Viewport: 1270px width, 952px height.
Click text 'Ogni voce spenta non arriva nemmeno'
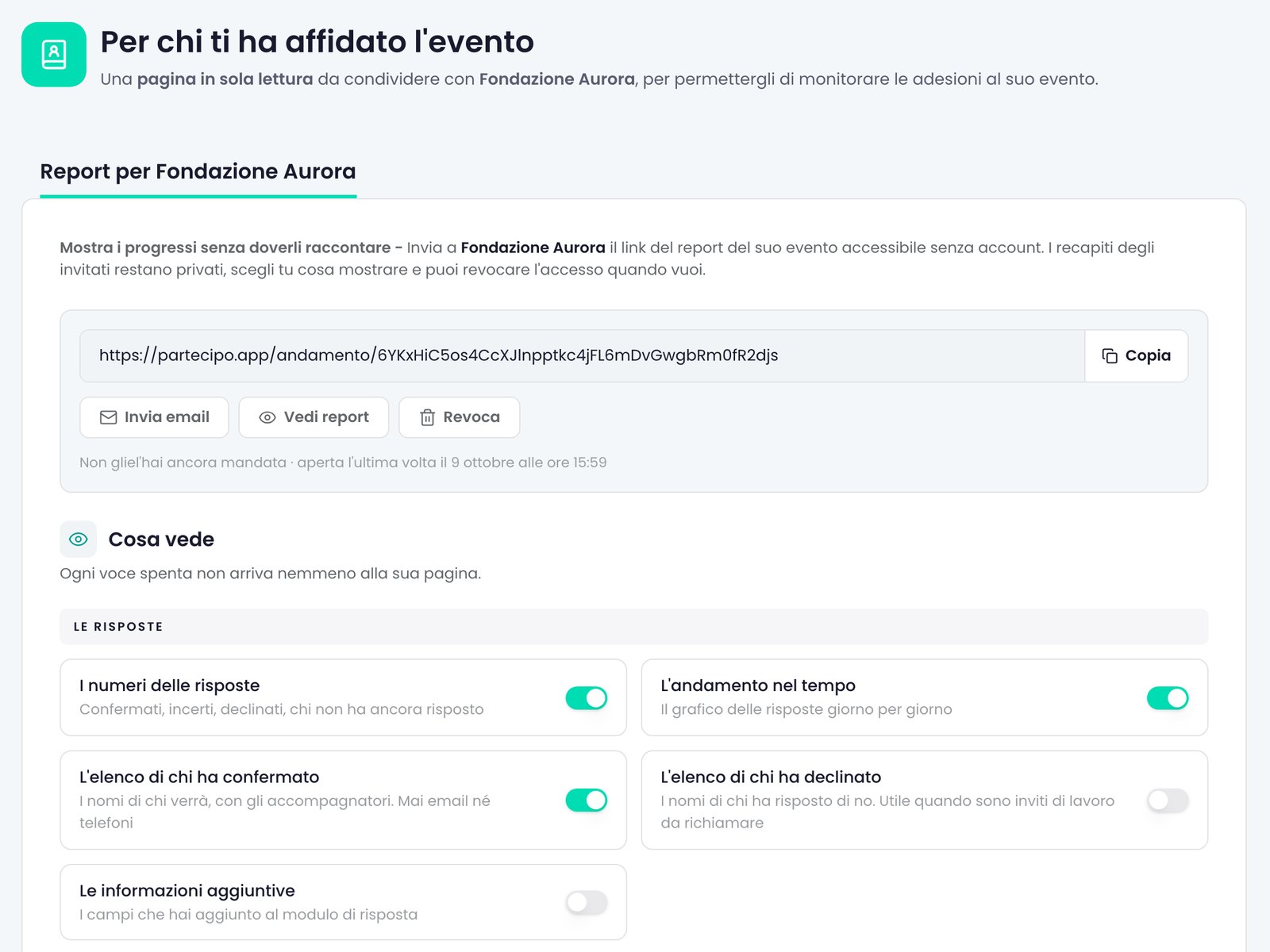click(208, 574)
